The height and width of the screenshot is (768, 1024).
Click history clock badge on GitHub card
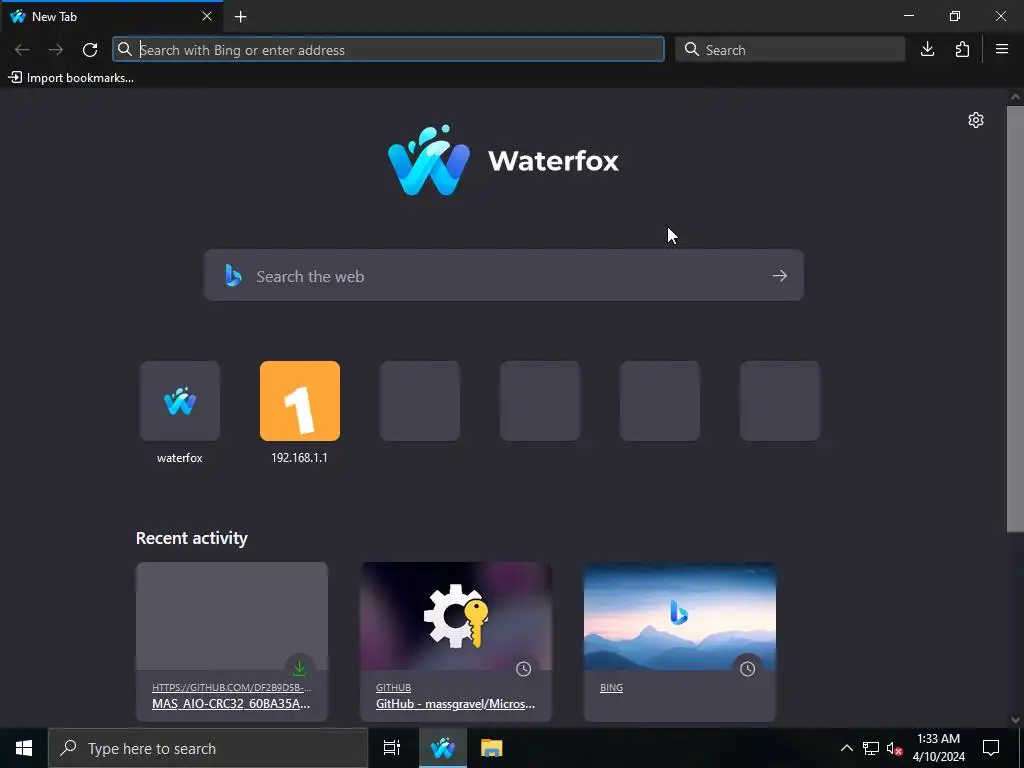coord(523,669)
